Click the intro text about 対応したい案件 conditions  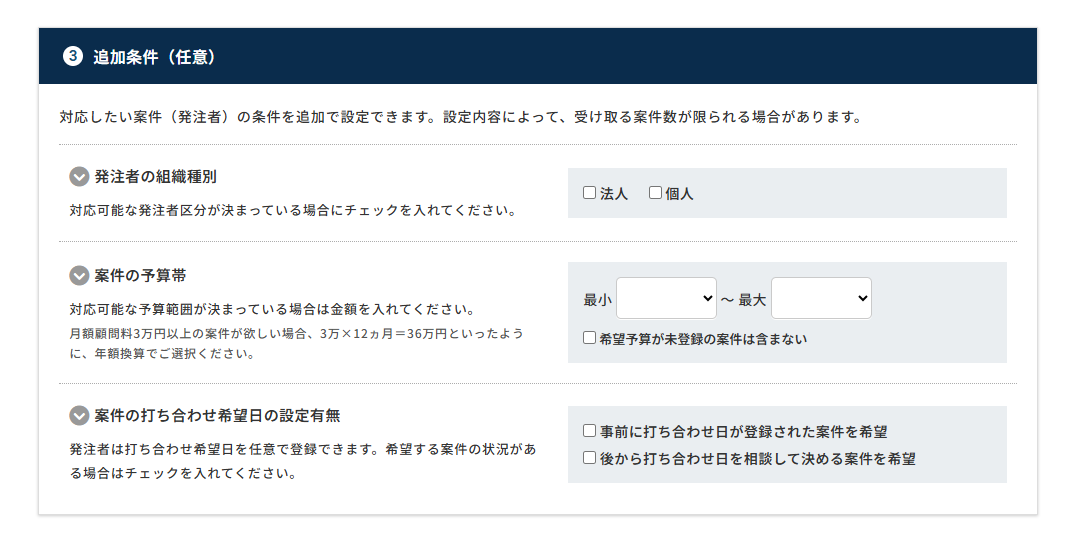pos(460,117)
